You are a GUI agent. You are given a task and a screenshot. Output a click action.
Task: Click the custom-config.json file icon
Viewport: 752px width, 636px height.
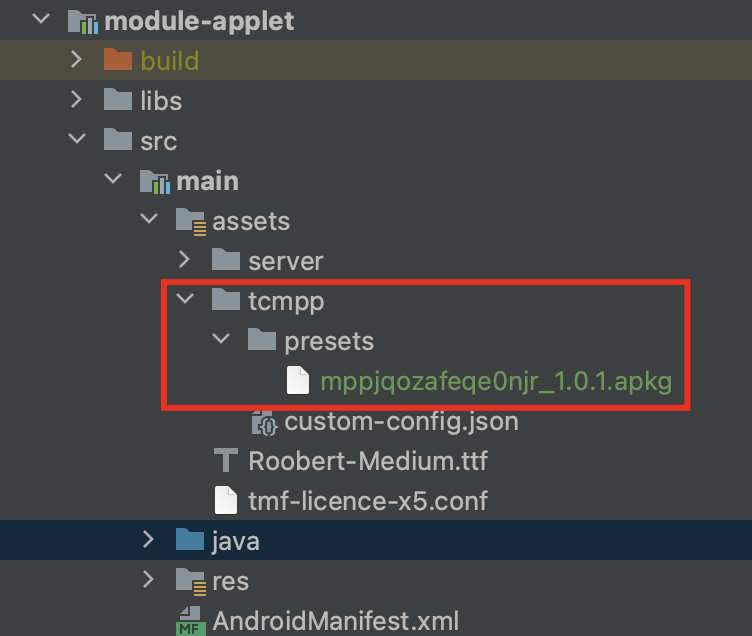pos(263,421)
